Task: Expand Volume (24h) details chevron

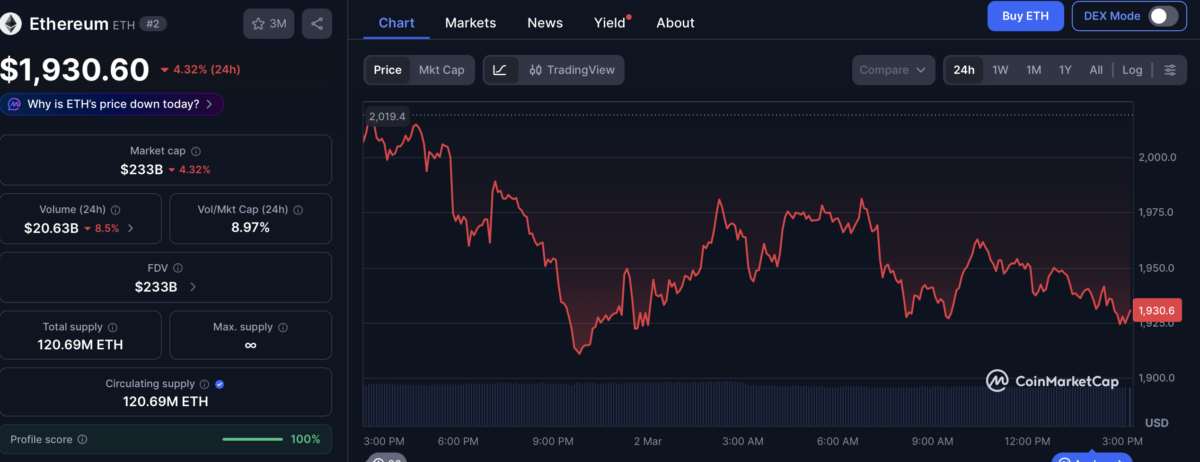Action: click(130, 228)
